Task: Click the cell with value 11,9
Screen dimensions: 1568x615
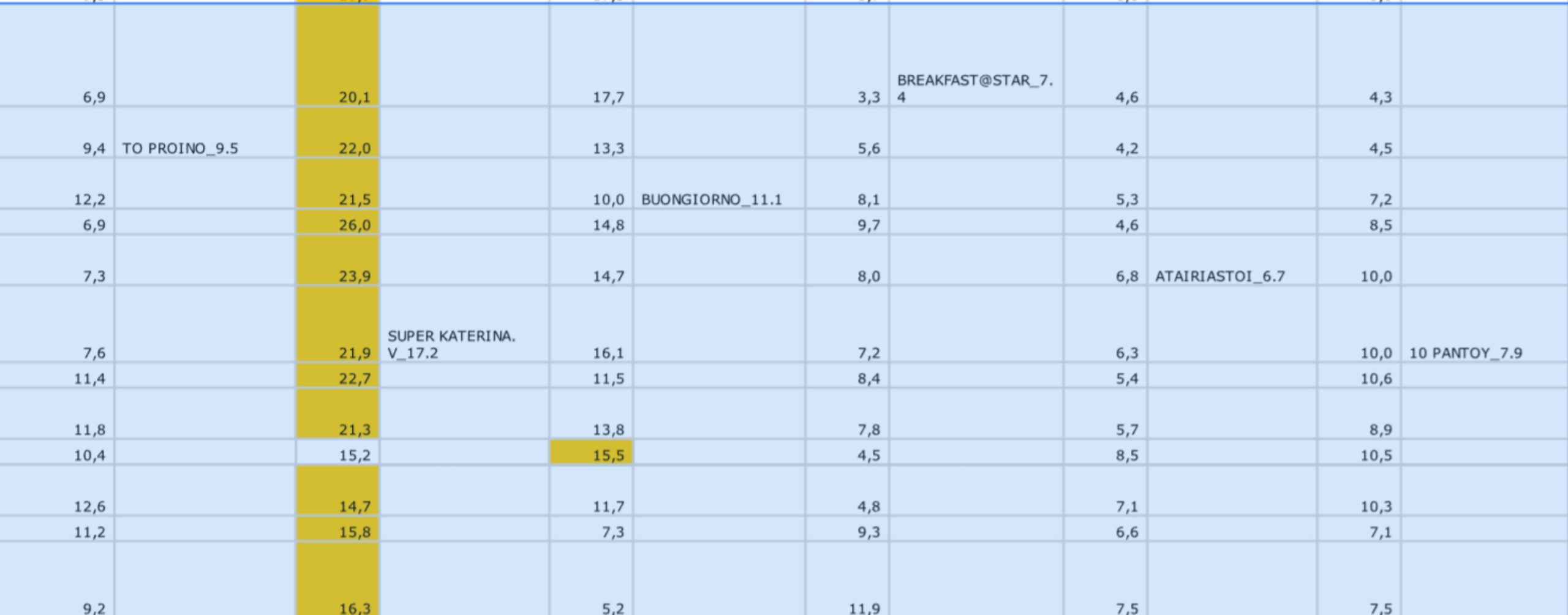Action: tap(847, 579)
